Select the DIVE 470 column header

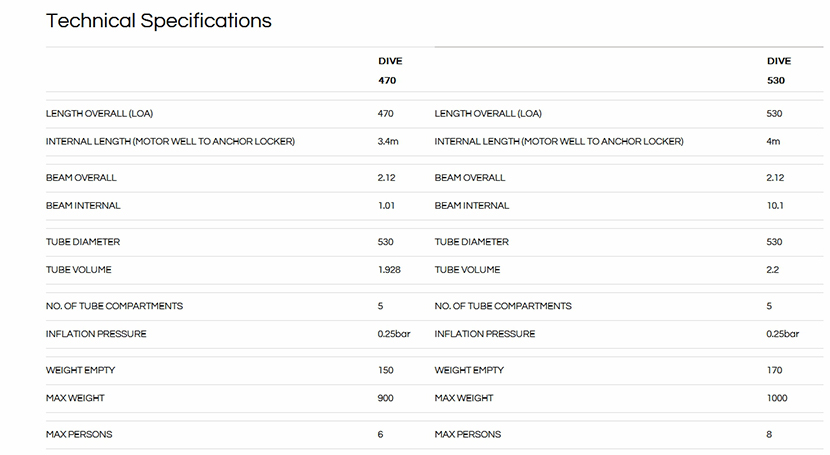point(389,70)
